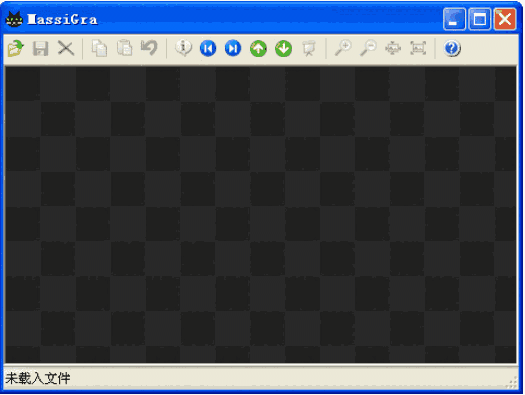Click the copy icon in toolbar
The image size is (525, 395).
(99, 48)
